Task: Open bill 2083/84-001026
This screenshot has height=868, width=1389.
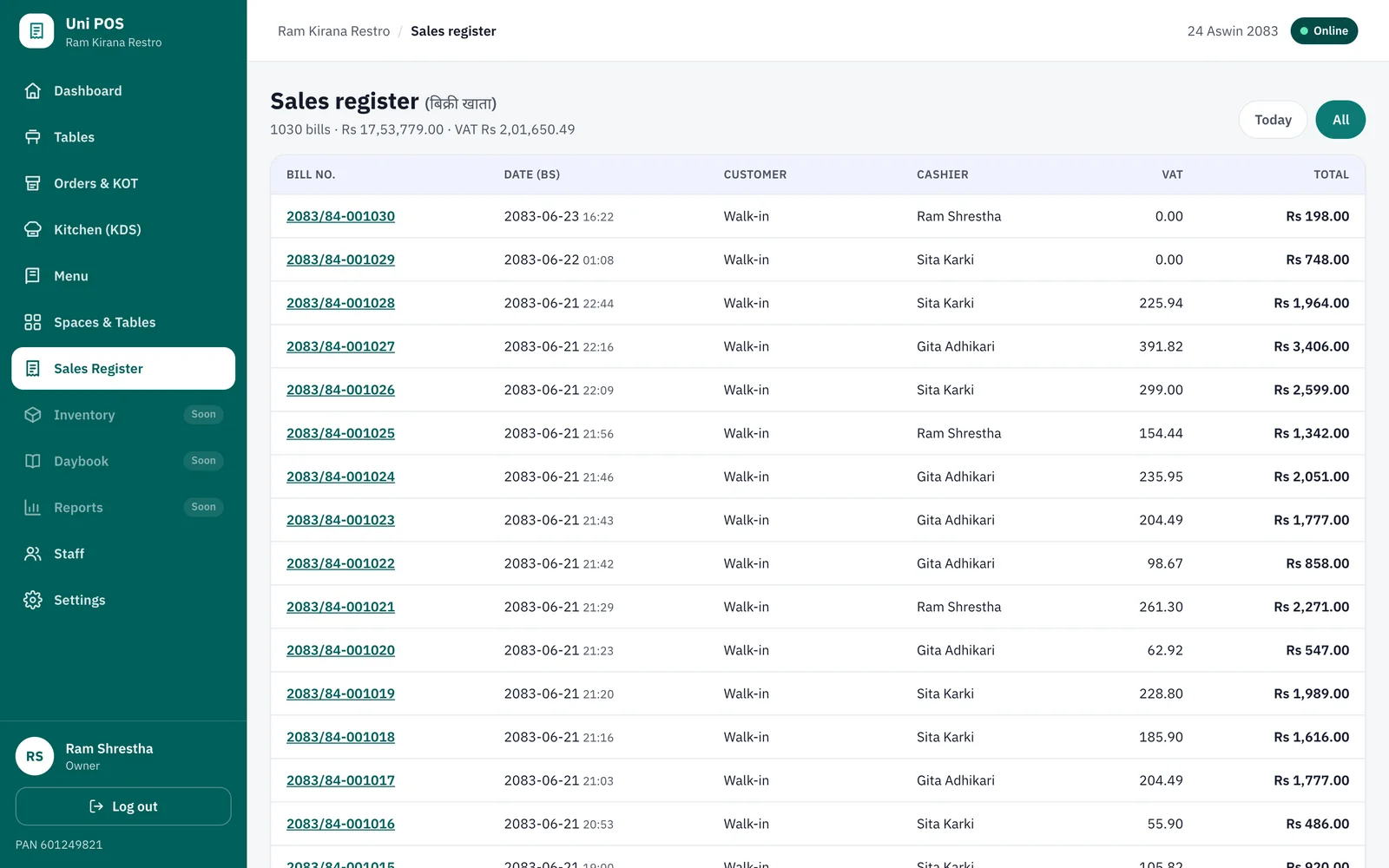Action: point(340,390)
